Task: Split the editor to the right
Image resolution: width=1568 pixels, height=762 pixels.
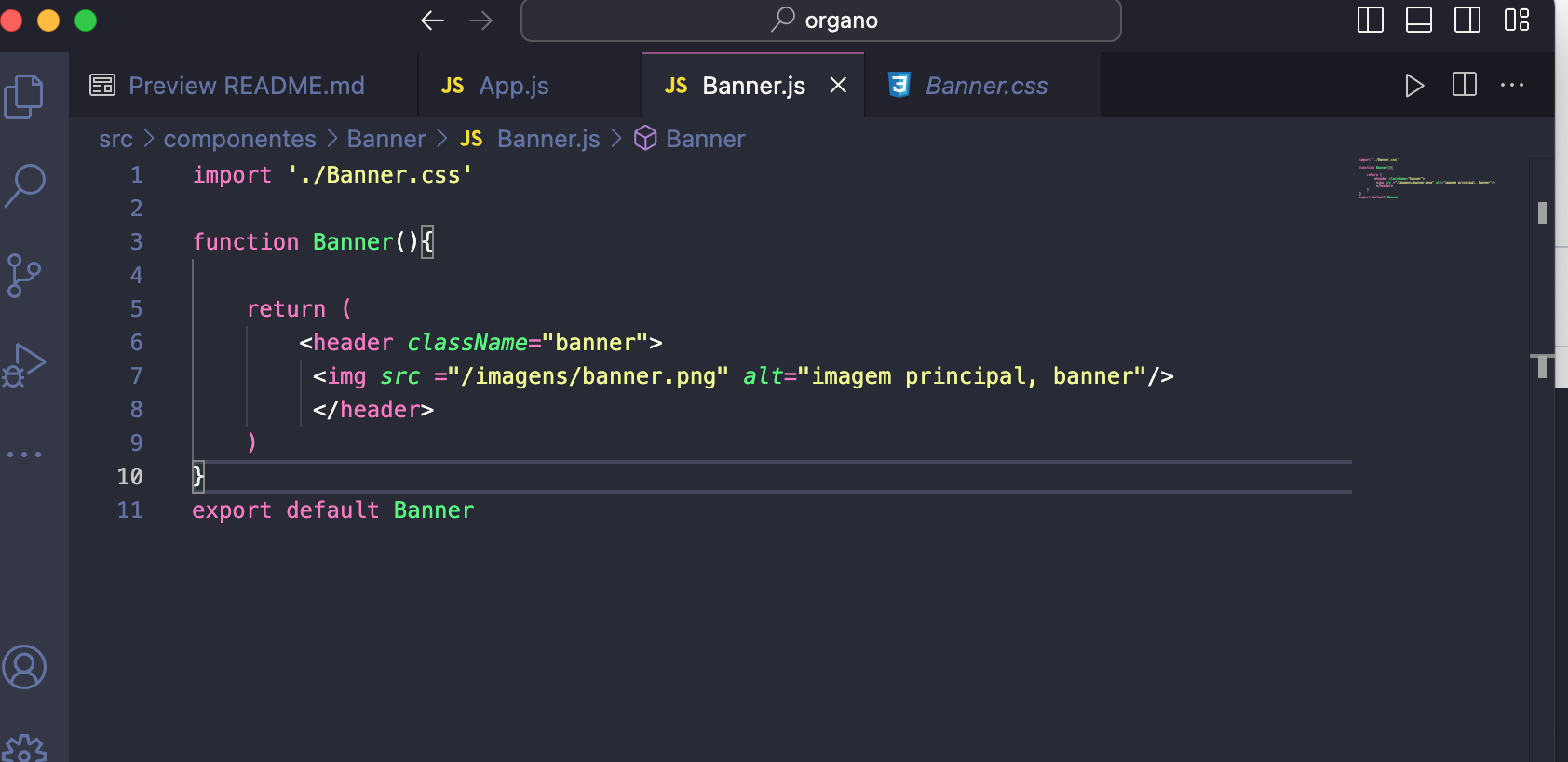Action: [x=1465, y=85]
